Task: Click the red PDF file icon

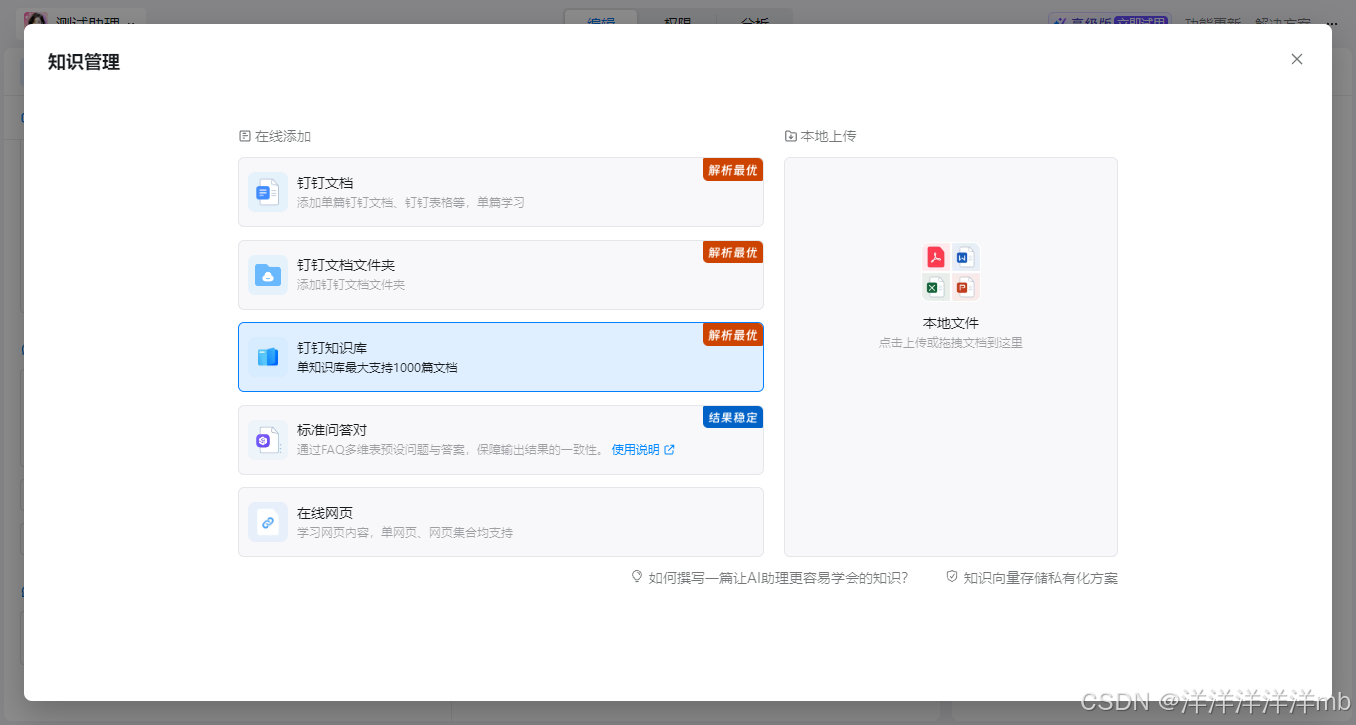Action: [935, 257]
